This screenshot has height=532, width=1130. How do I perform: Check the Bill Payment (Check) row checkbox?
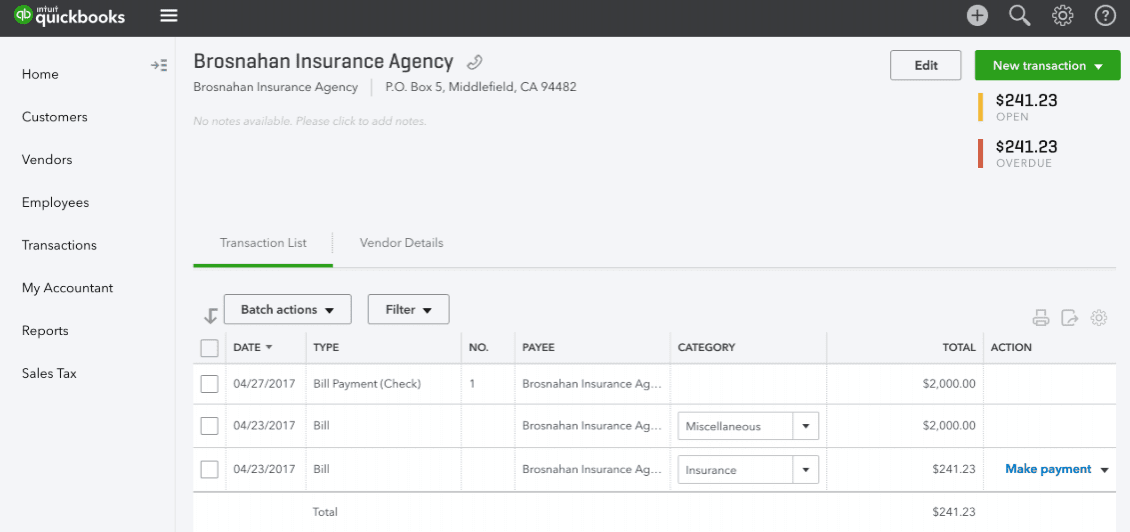click(209, 384)
